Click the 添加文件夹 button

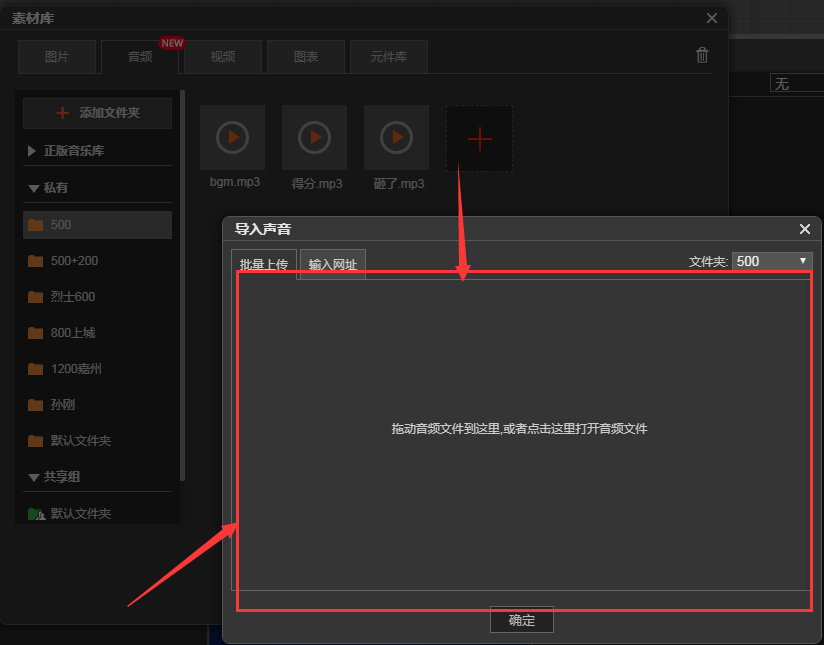click(97, 113)
